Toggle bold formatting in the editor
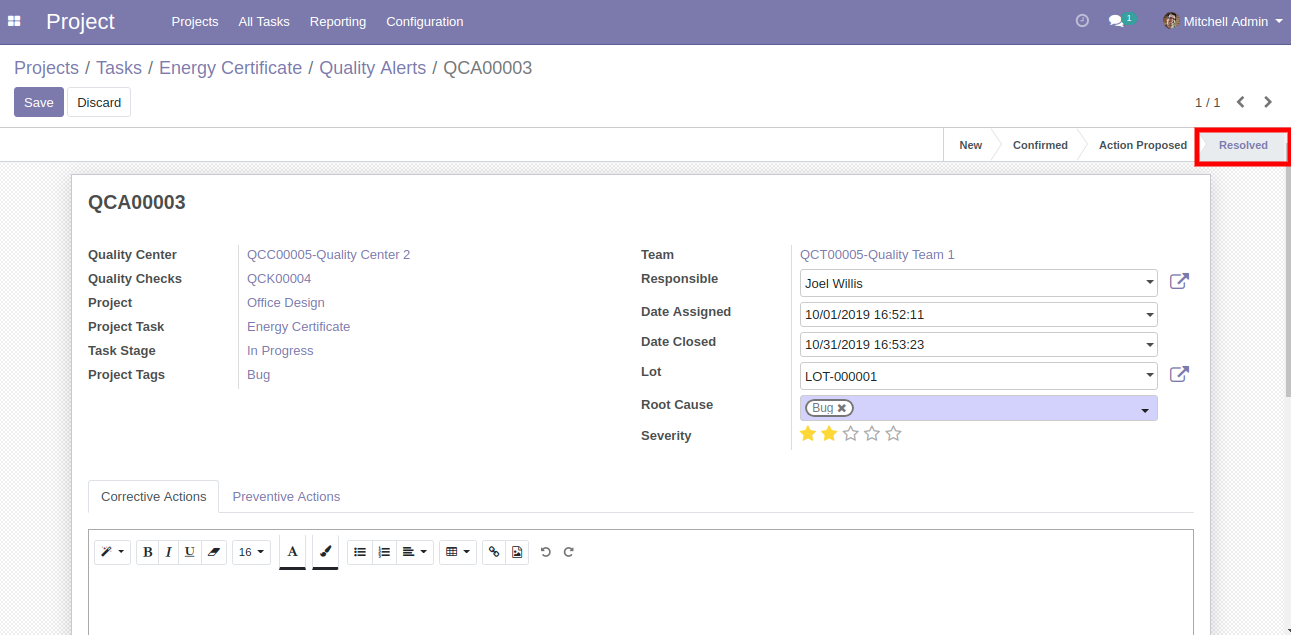1291x635 pixels. 148,552
